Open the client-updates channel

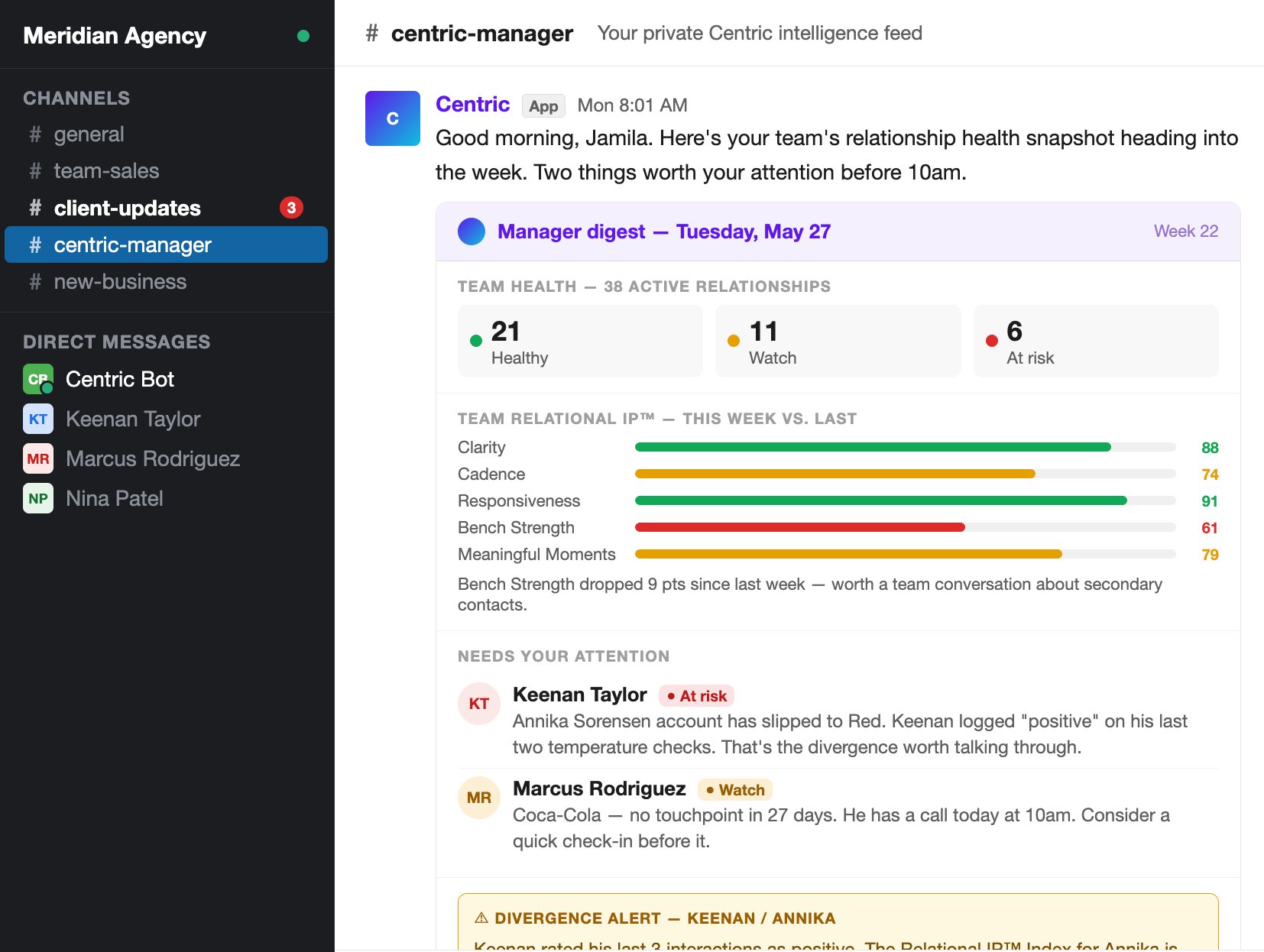click(x=166, y=208)
